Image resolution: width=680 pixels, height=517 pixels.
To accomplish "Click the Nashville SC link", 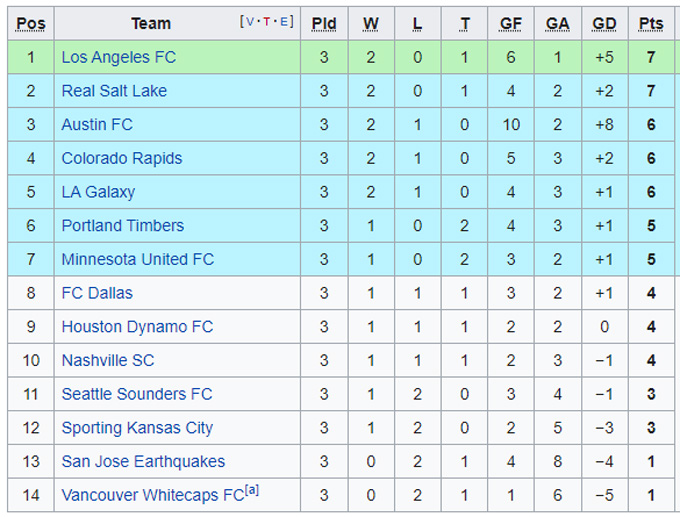I will point(108,360).
